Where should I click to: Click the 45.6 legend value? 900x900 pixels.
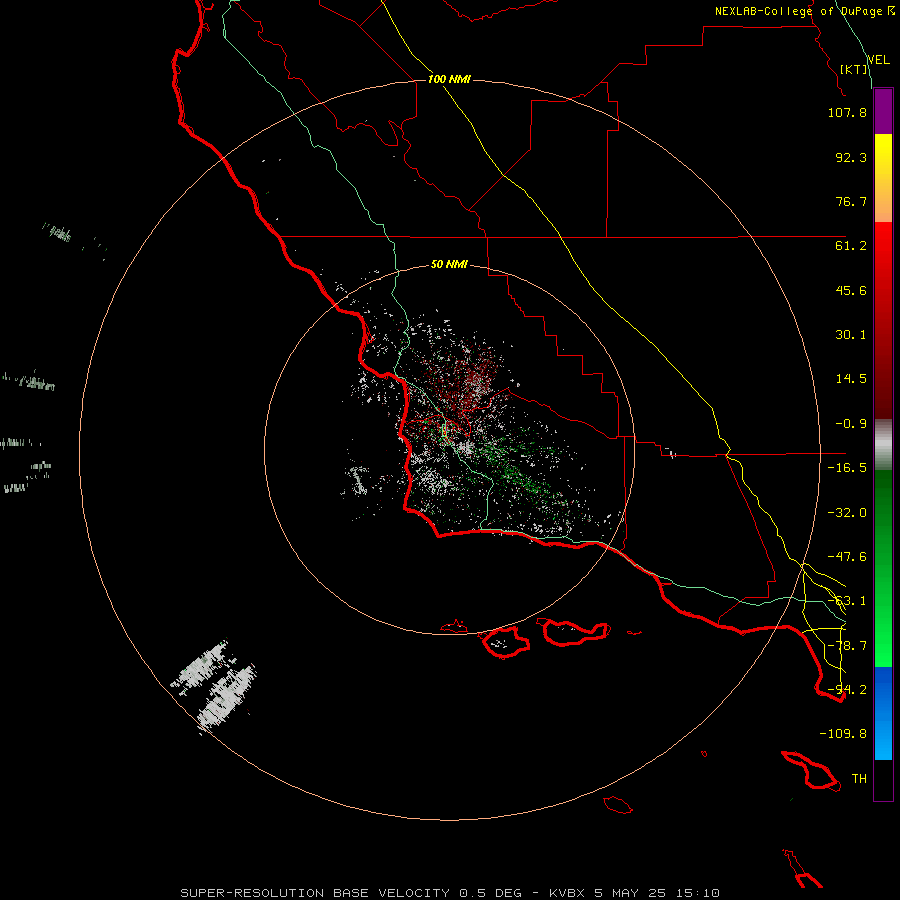click(x=851, y=290)
